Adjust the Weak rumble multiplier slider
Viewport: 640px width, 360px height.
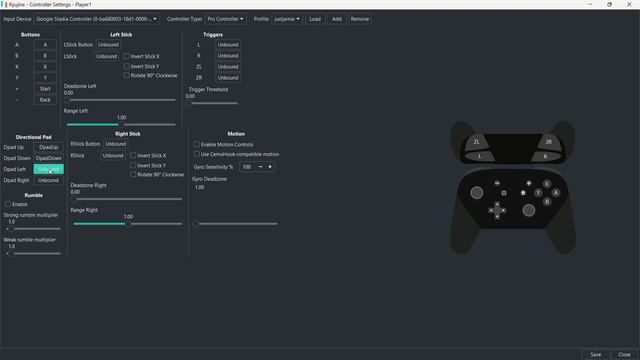(x=34, y=253)
